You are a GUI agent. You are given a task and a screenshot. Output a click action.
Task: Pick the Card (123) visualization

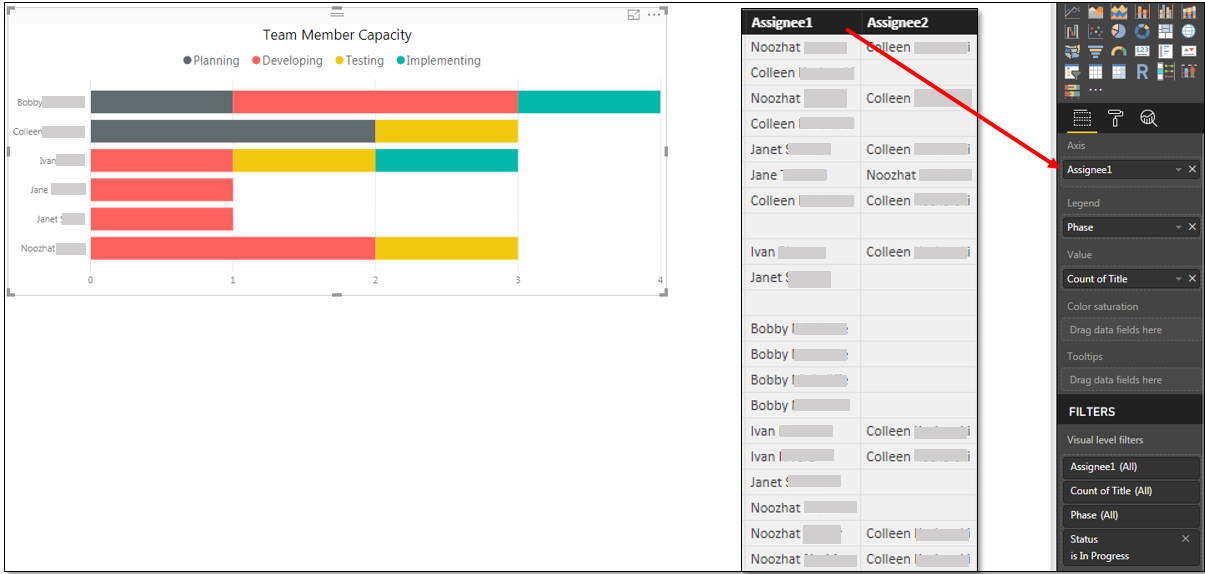click(x=1142, y=50)
